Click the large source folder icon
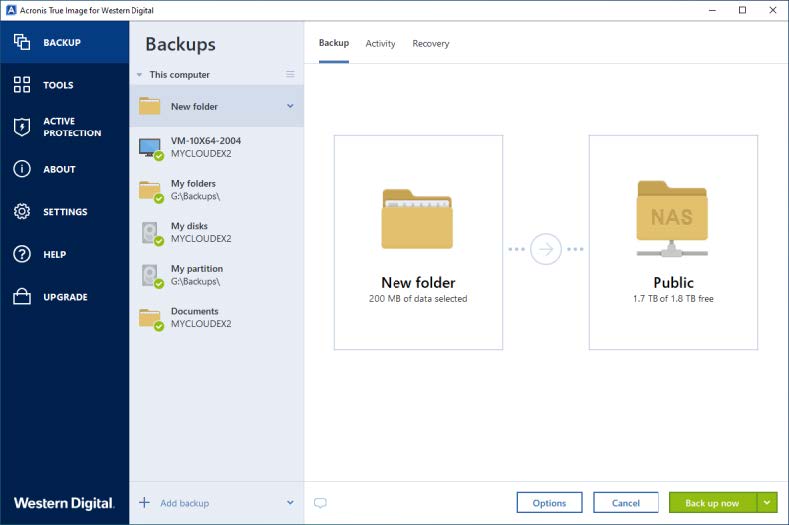The image size is (789, 525). (417, 219)
